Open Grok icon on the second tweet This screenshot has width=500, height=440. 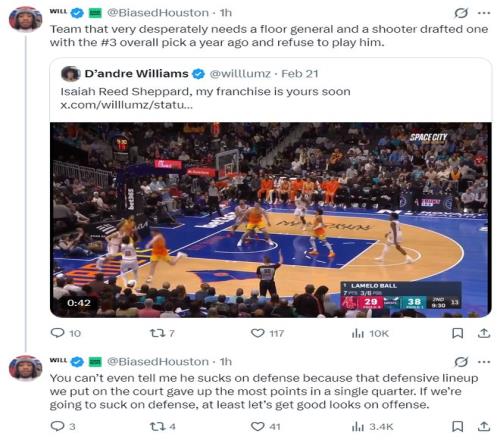click(x=461, y=362)
